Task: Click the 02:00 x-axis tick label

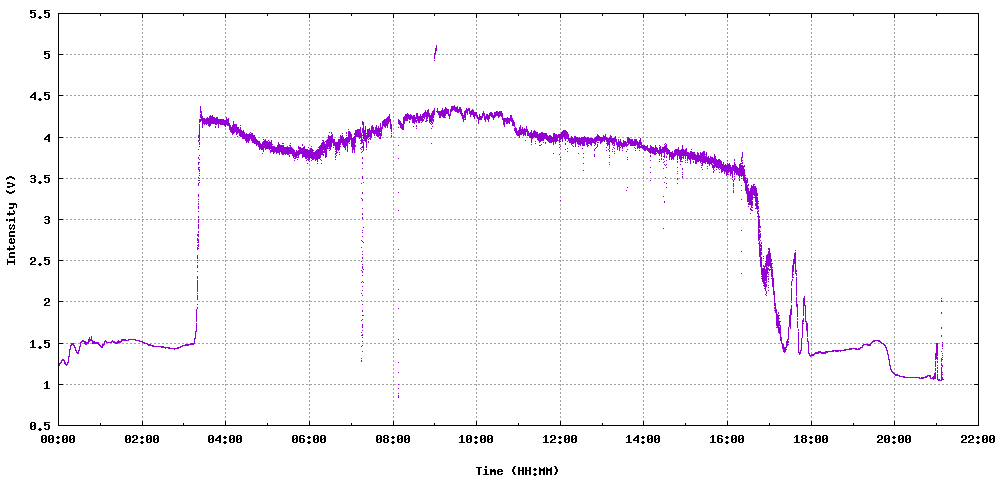Action: [x=142, y=439]
